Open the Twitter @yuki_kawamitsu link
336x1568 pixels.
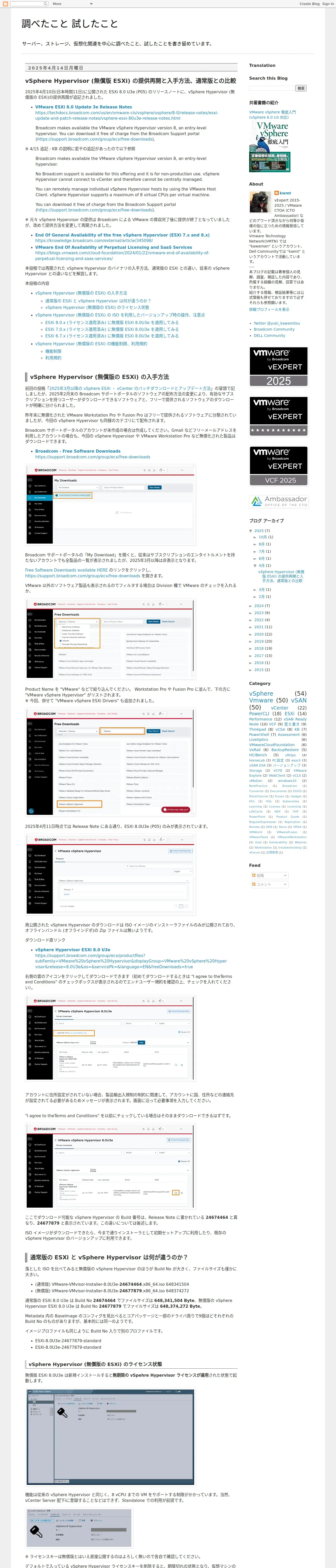pyautogui.click(x=276, y=323)
